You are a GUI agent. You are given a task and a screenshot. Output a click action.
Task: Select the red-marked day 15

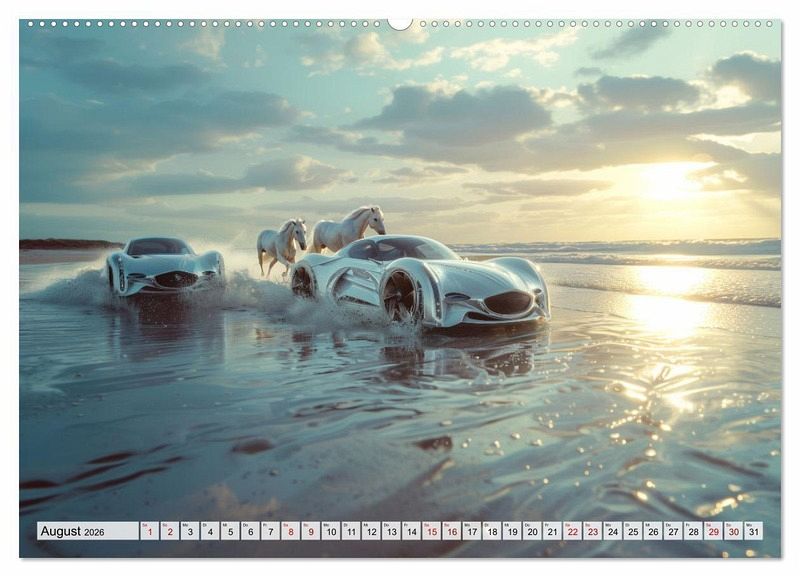click(431, 531)
